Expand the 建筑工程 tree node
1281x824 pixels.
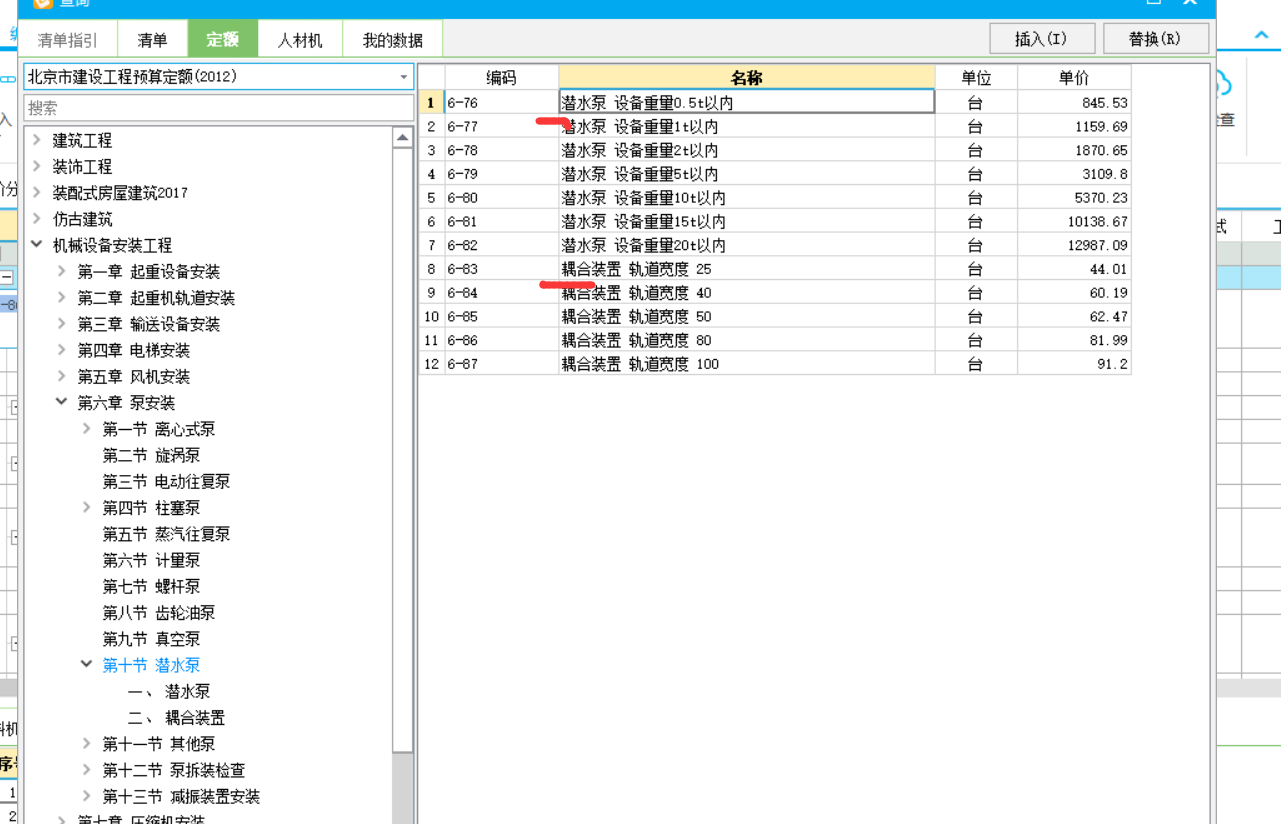(x=37, y=140)
